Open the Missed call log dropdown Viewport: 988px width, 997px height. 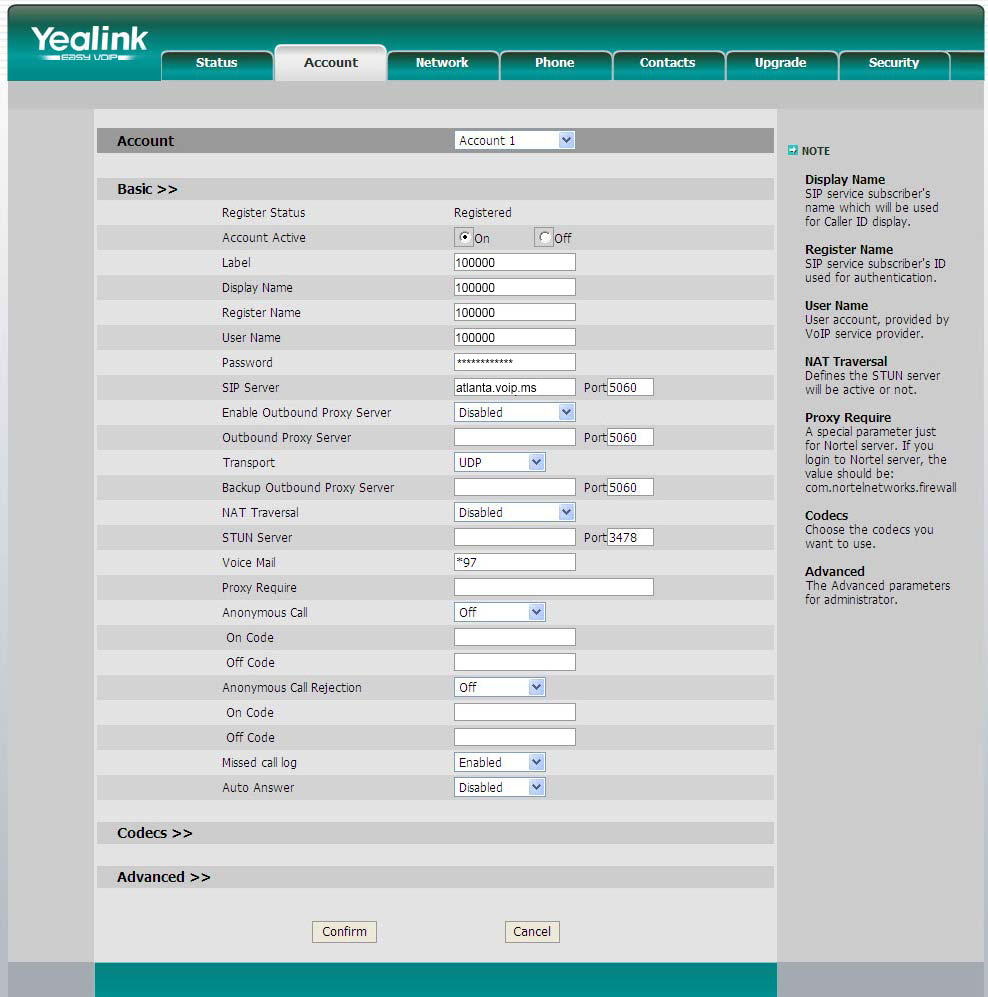500,762
